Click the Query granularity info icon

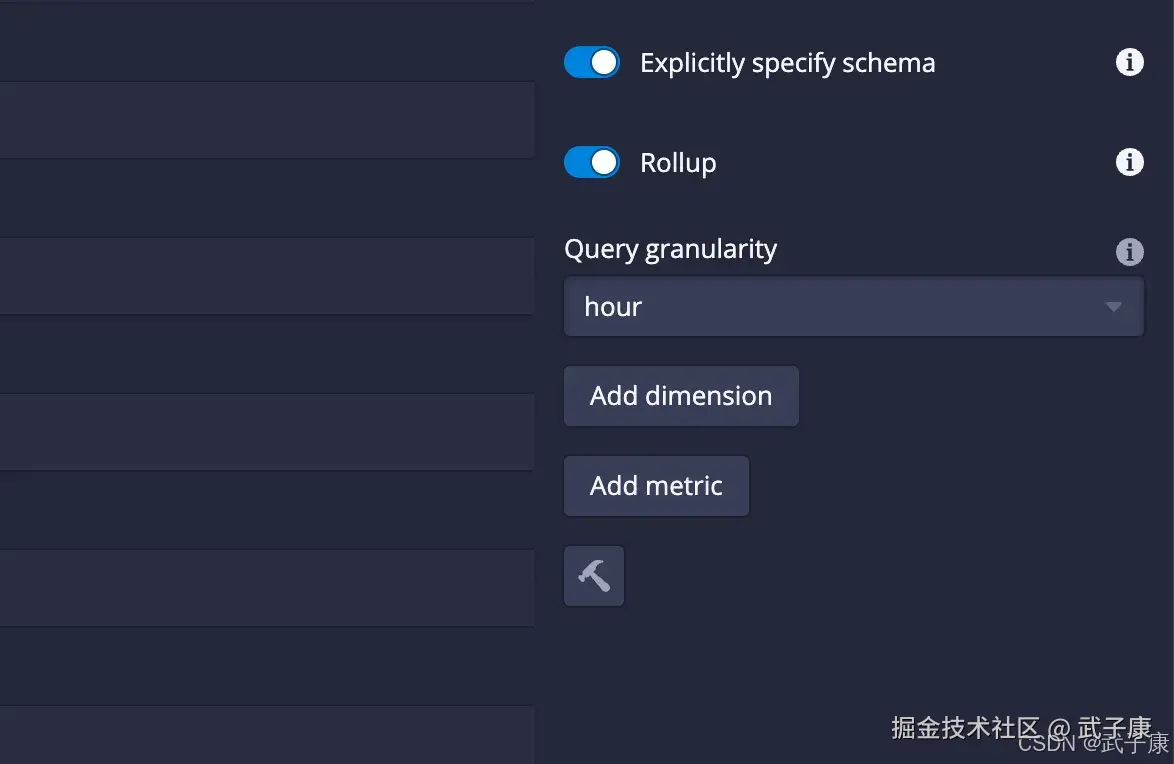[1129, 251]
